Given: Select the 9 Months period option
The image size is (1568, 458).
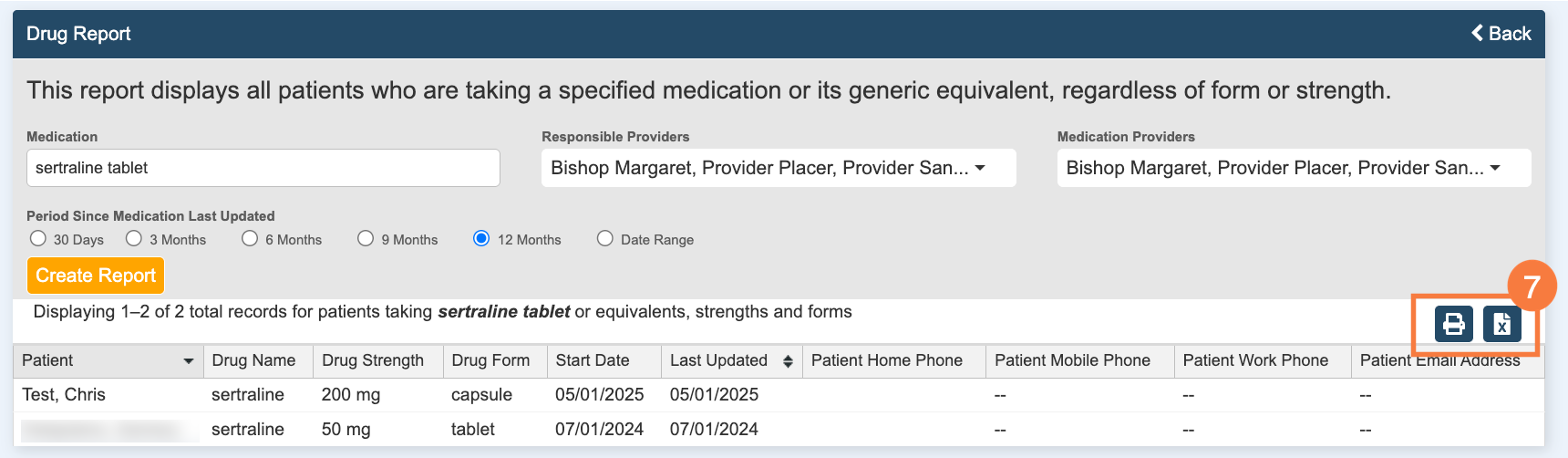Looking at the screenshot, I should click(x=366, y=239).
